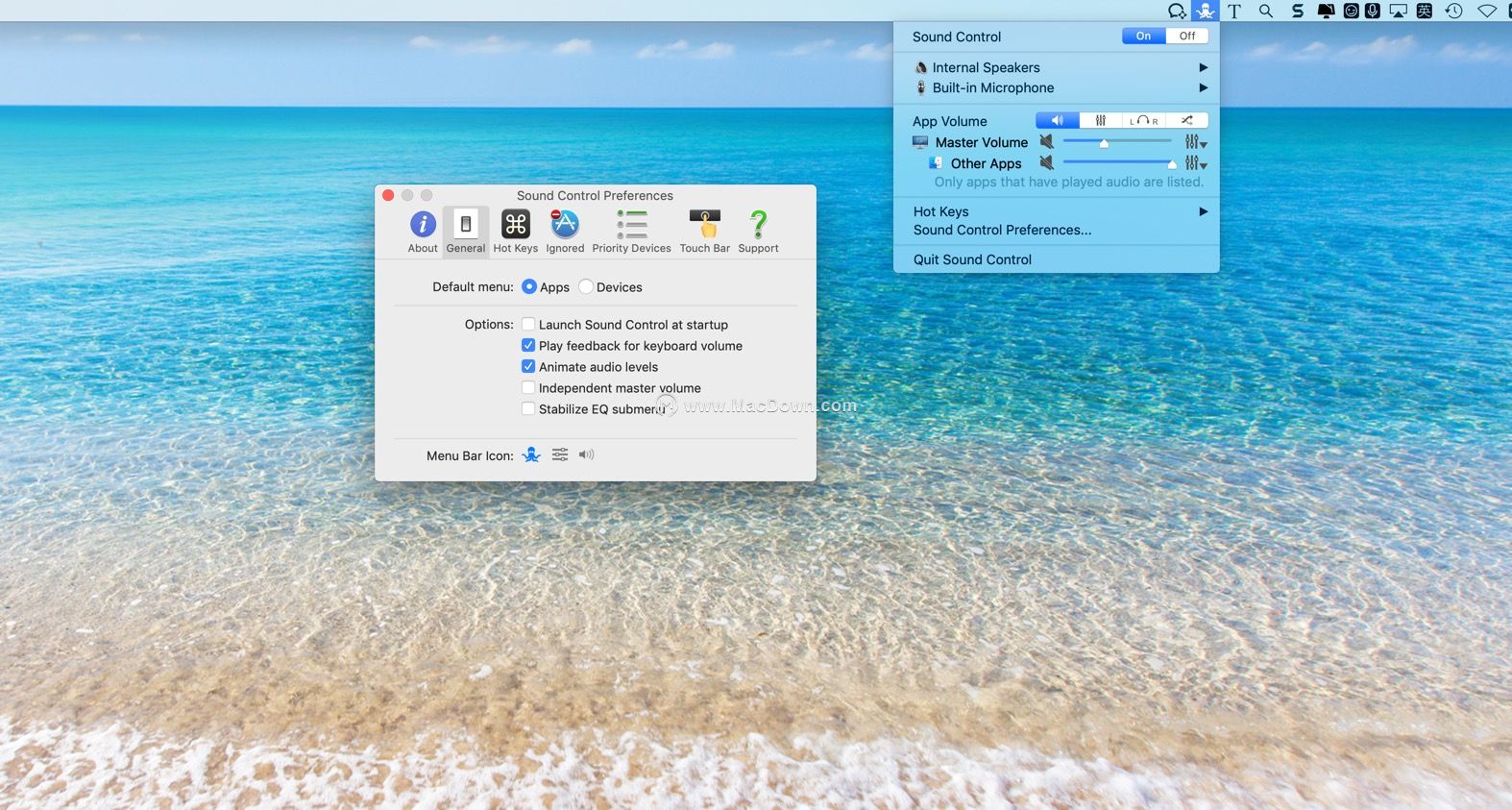1512x810 pixels.
Task: Open Spotlight search in menu bar
Action: pyautogui.click(x=1266, y=11)
